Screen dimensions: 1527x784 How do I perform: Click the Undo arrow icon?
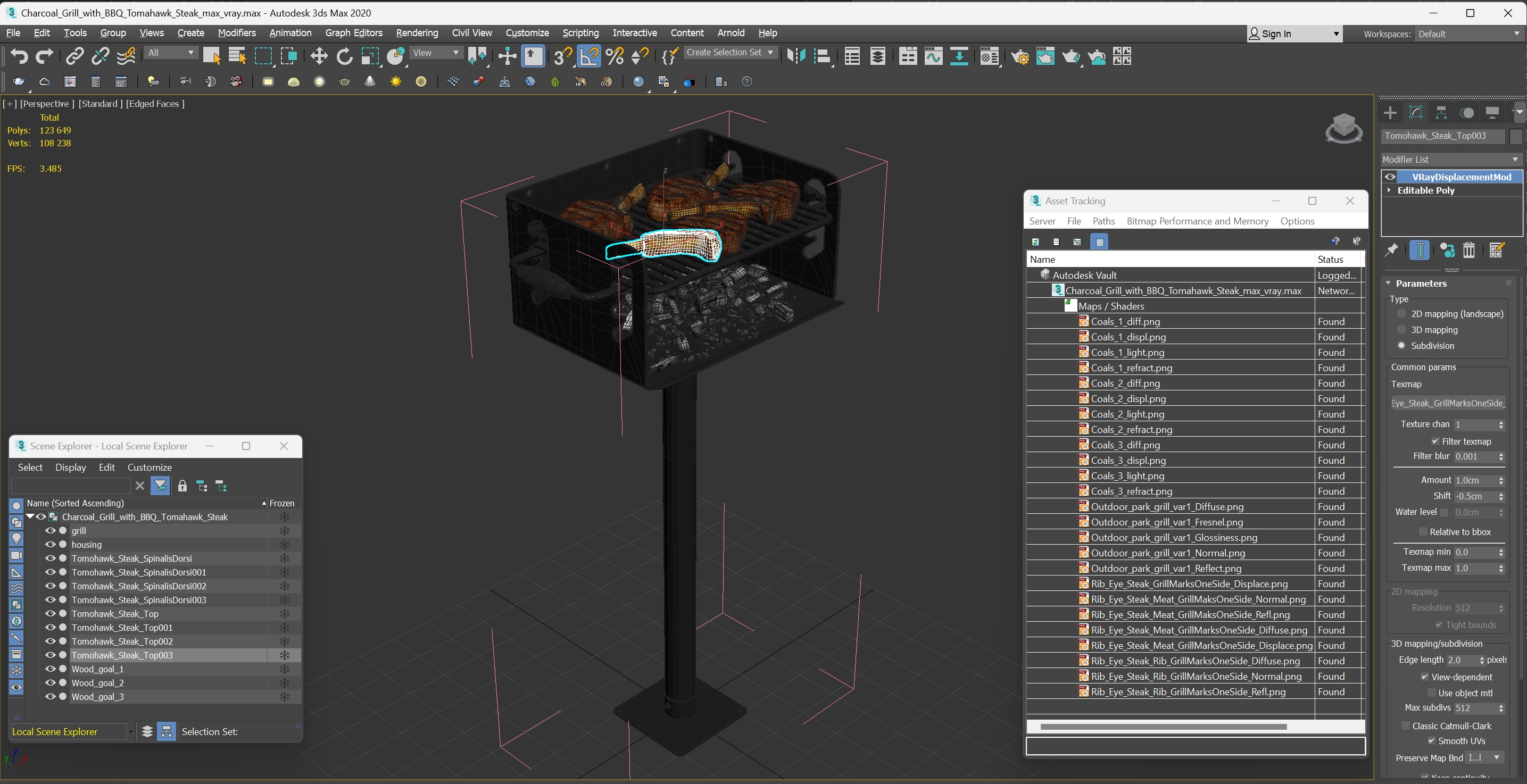coord(19,56)
